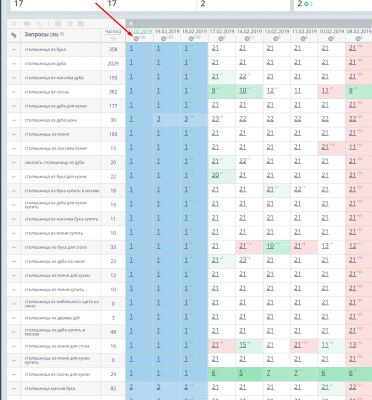Click frequency value 358 in first row
The height and width of the screenshot is (400, 372).
click(113, 49)
